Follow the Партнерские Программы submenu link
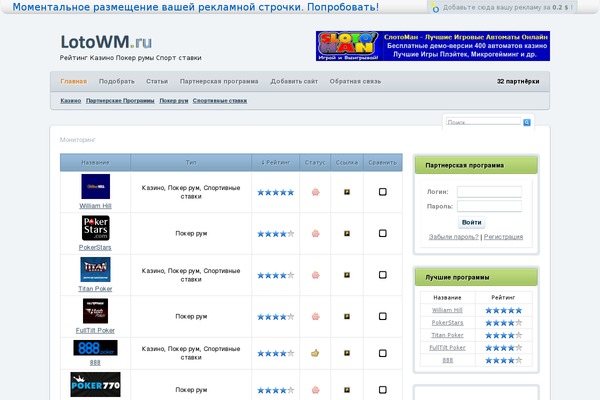 coord(120,101)
